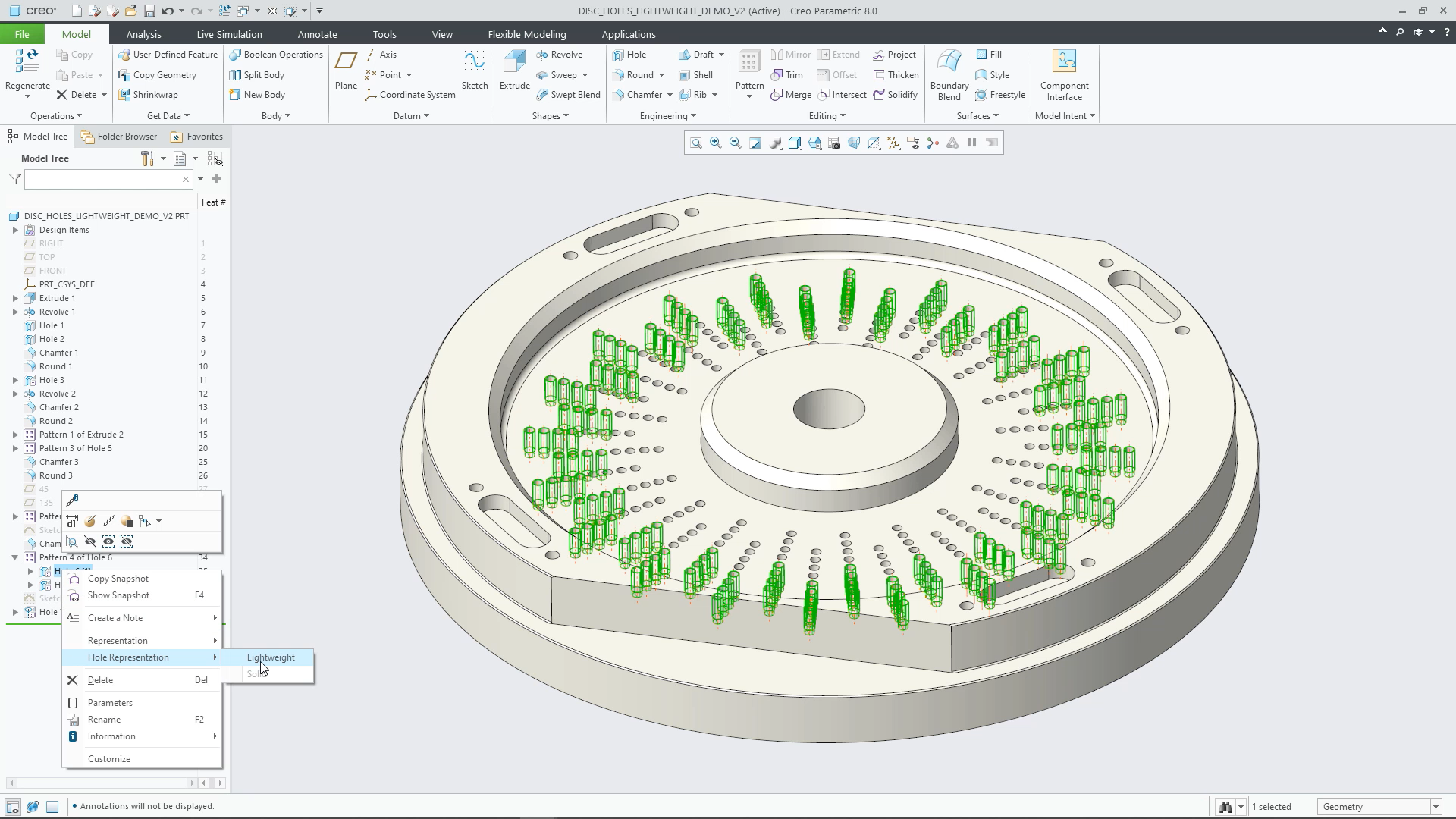Click the New Body button
This screenshot has width=1456, height=819.
pyautogui.click(x=257, y=95)
